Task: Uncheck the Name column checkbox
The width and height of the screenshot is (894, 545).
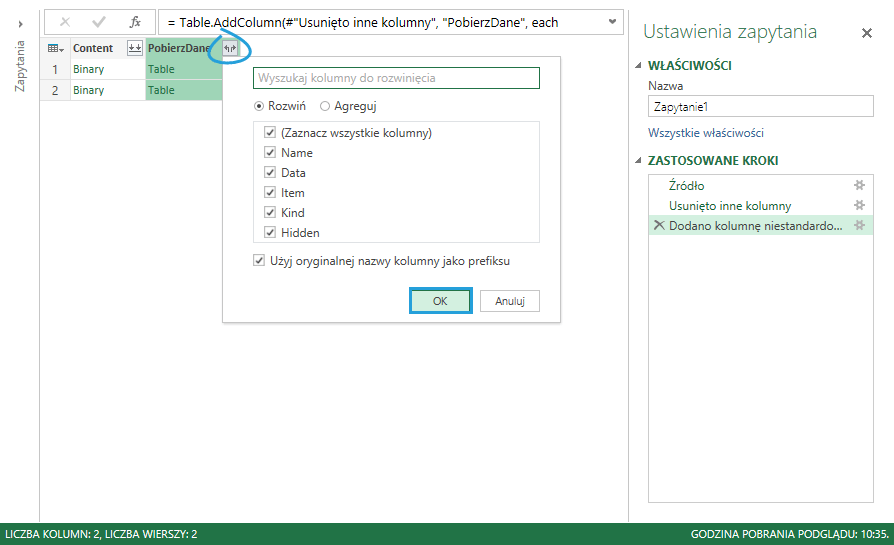Action: click(x=270, y=152)
